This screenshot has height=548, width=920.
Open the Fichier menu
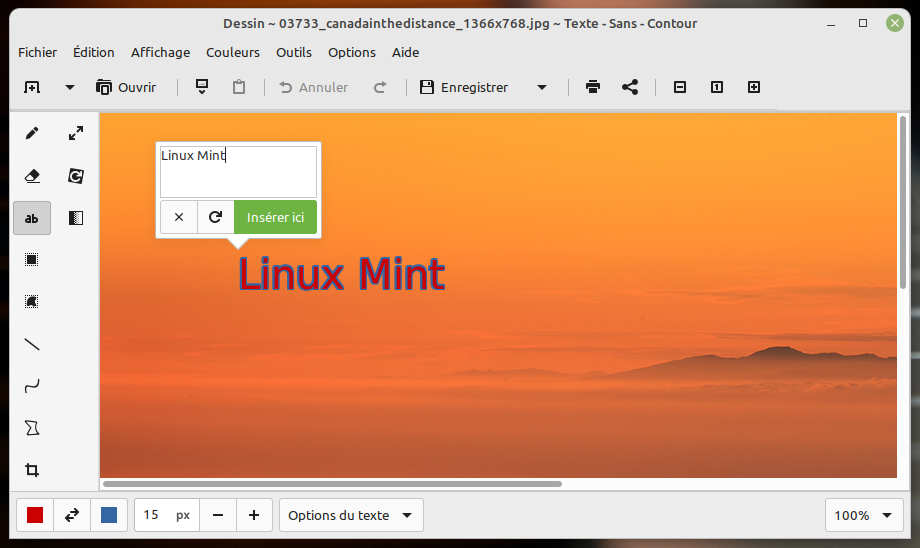pos(38,52)
